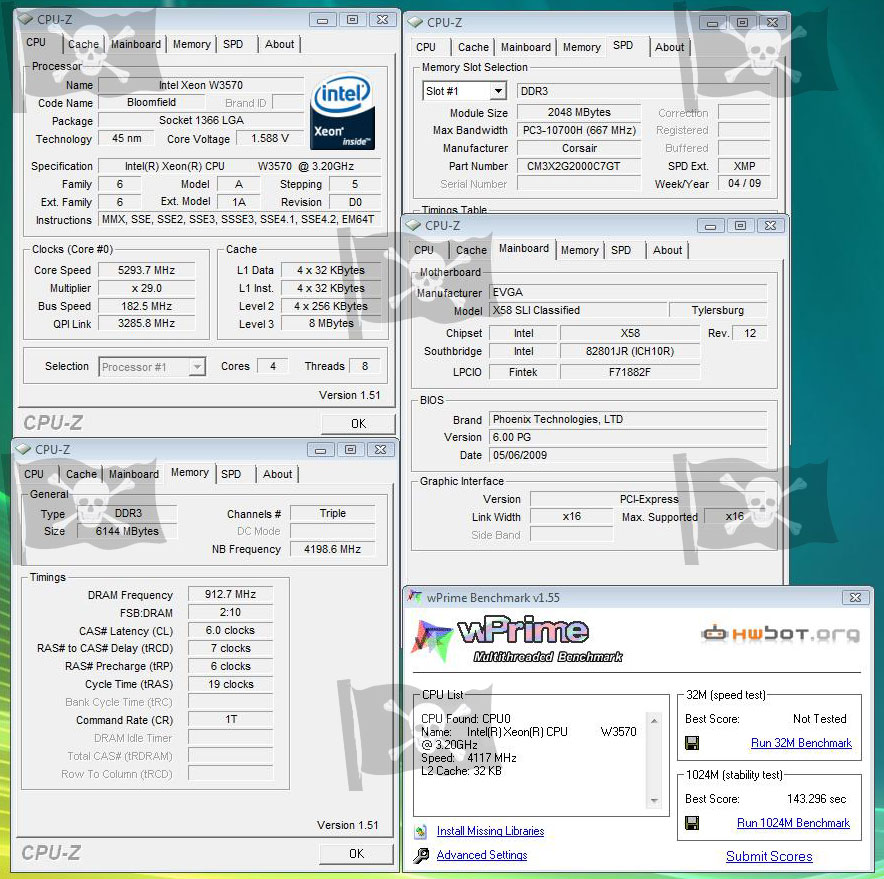Image resolution: width=884 pixels, height=879 pixels.
Task: Click CPU-Z title icon in CPU window
Action: pyautogui.click(x=25, y=19)
